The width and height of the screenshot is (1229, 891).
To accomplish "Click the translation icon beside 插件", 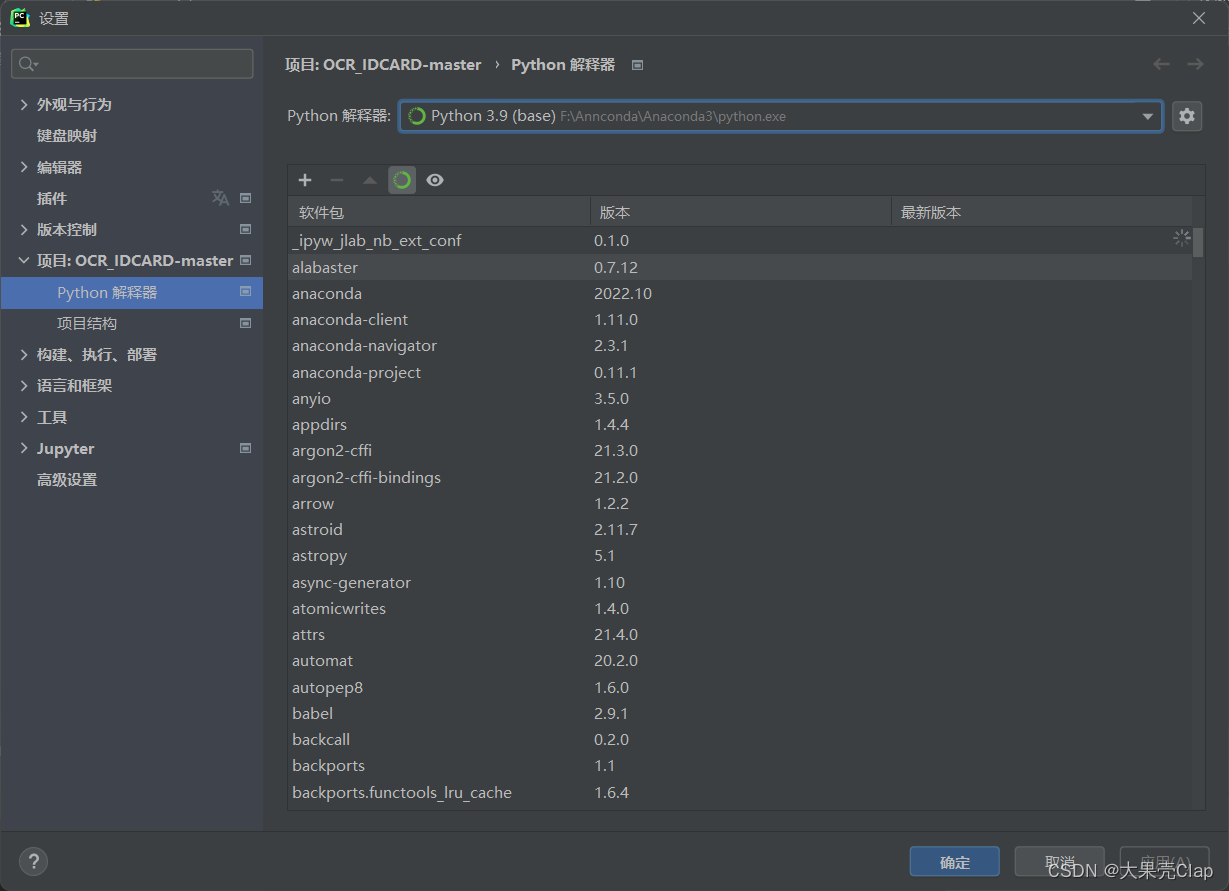I will pos(220,198).
